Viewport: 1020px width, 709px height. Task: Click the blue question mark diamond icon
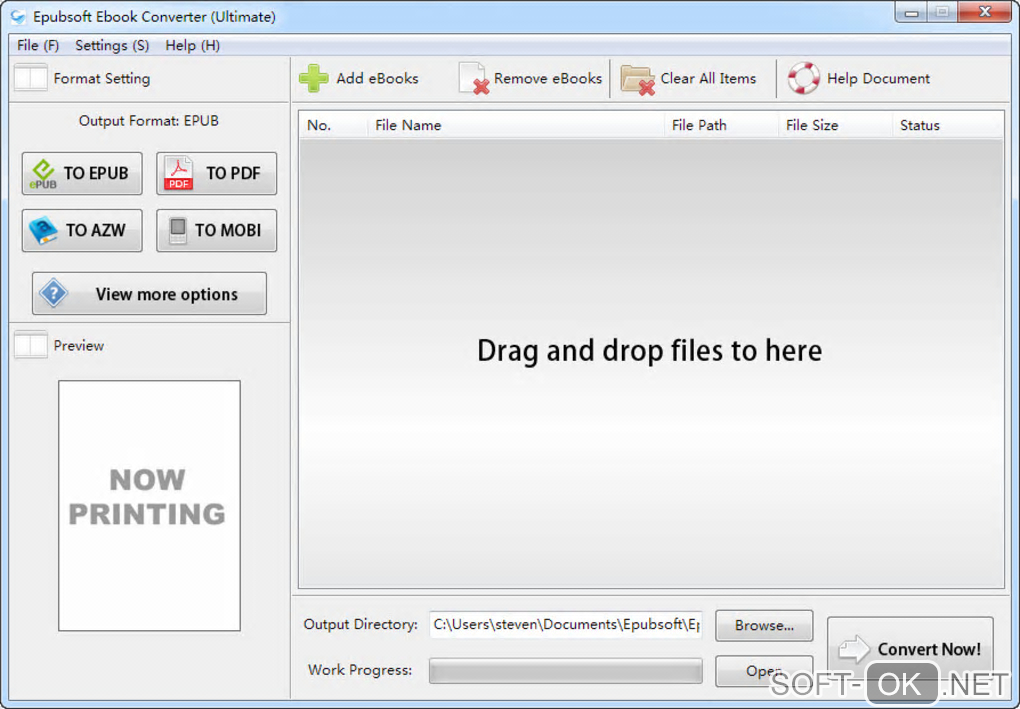[x=53, y=293]
